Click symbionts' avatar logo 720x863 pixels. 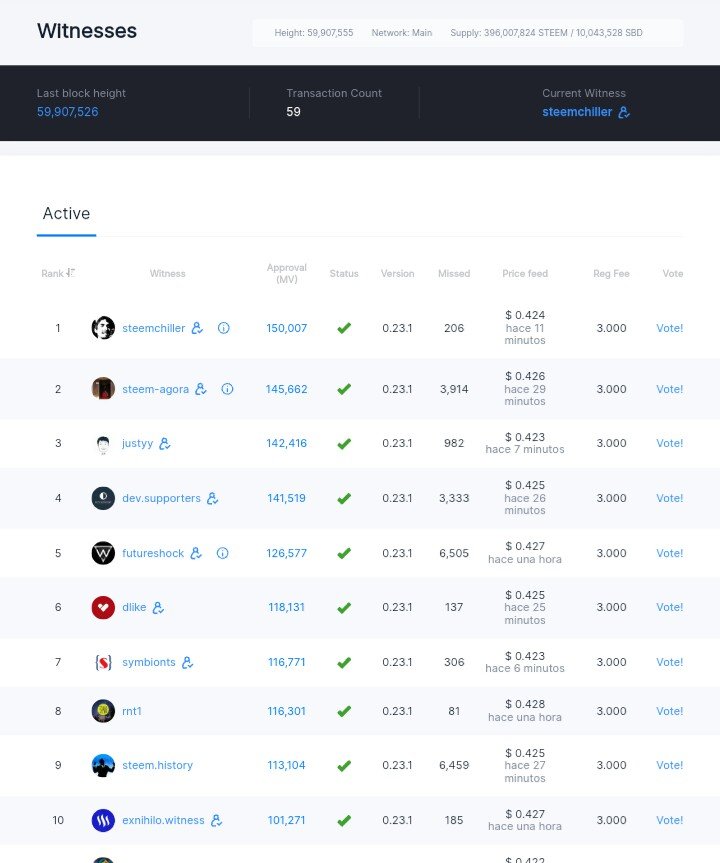pos(103,662)
